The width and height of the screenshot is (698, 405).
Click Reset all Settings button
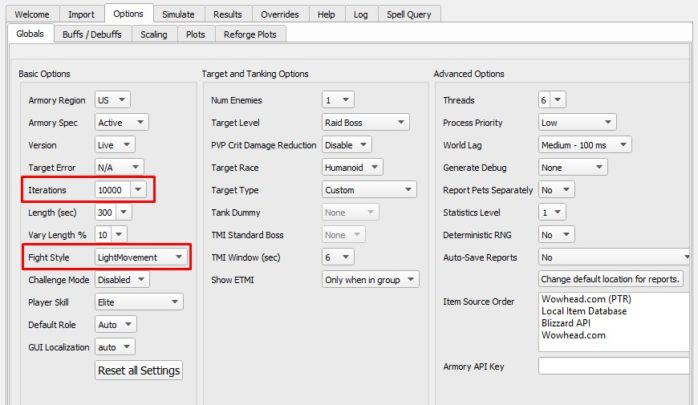139,370
